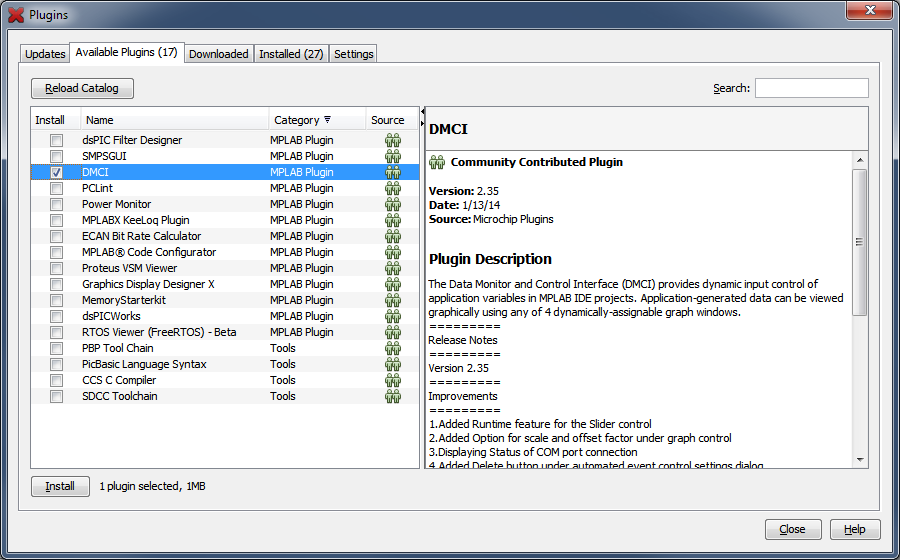This screenshot has width=900, height=560.
Task: Click the community source icon for dsPIC Filter Designer
Action: [393, 141]
